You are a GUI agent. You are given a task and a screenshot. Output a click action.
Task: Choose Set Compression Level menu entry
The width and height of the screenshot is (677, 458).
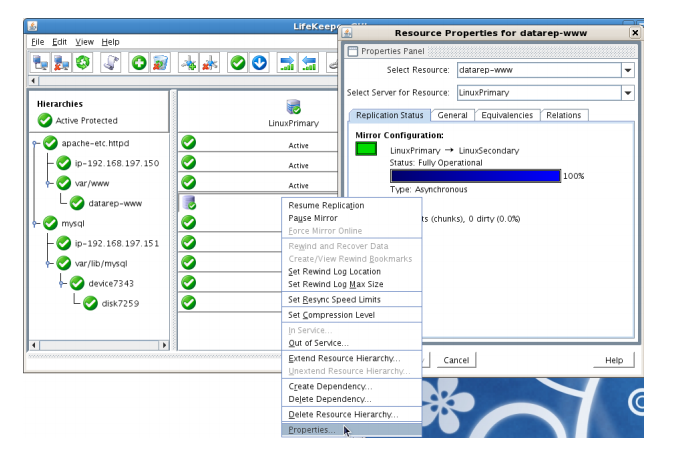click(351, 315)
